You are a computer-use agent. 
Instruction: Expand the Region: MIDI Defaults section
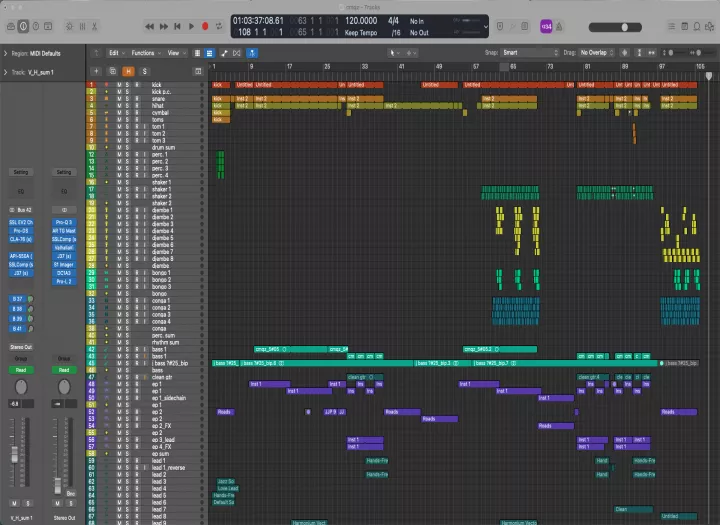6,53
